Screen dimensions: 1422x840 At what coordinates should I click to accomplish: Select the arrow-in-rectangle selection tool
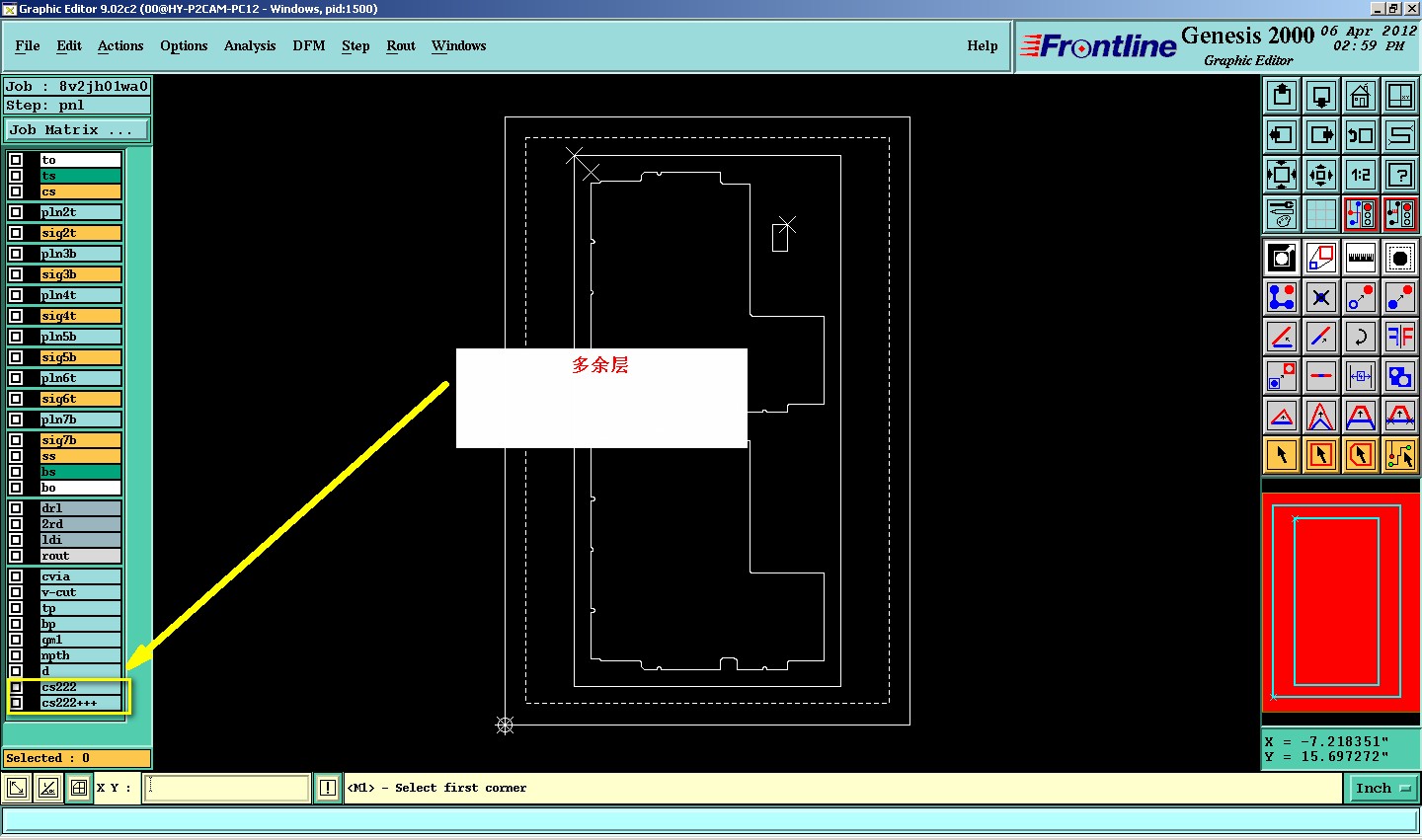(x=1321, y=455)
